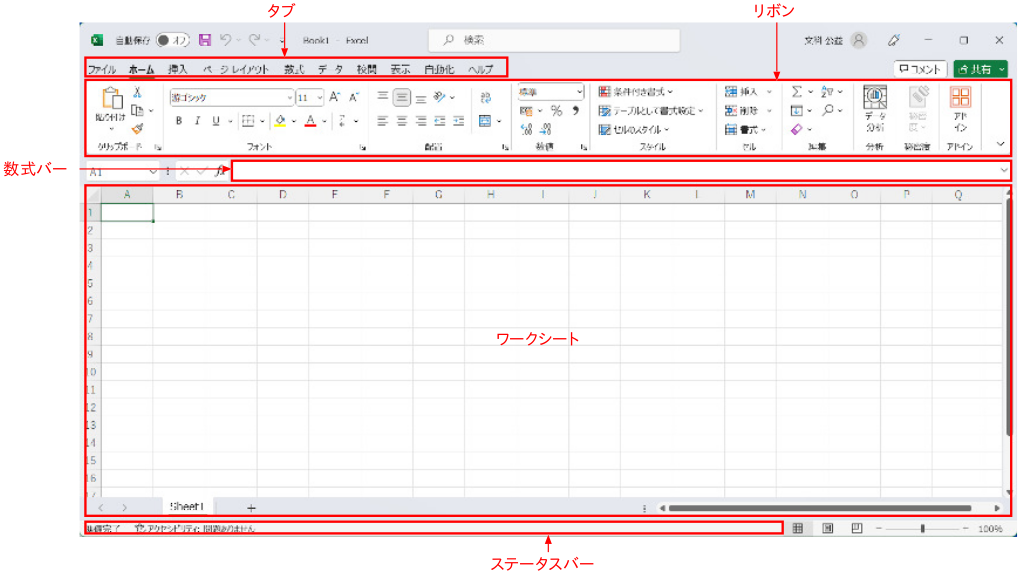The width and height of the screenshot is (1018, 577).
Task: Click the Center align icon
Action: pyautogui.click(x=402, y=121)
